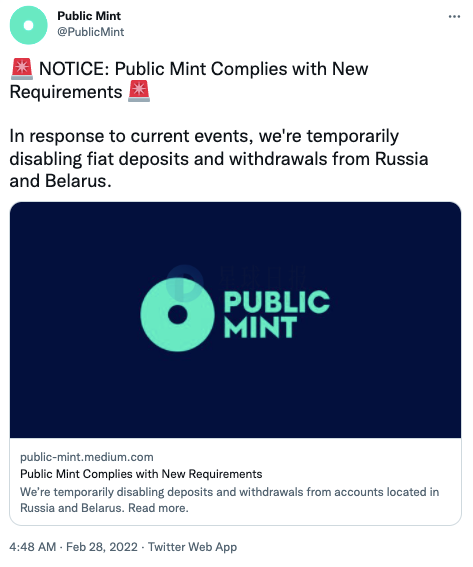Click the PUBLIC MINT wordmark in preview
The image size is (473, 567).
tap(277, 314)
